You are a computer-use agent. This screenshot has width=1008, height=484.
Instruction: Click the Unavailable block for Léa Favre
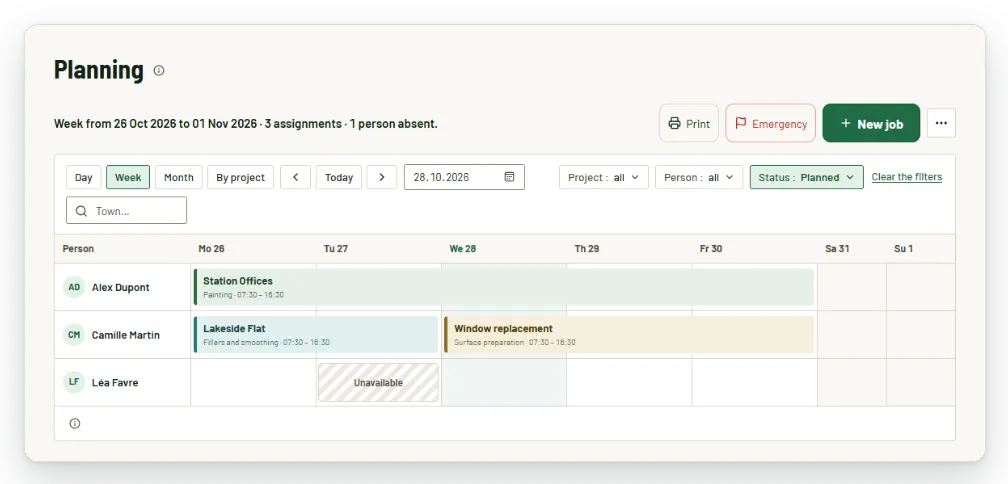[x=379, y=382]
